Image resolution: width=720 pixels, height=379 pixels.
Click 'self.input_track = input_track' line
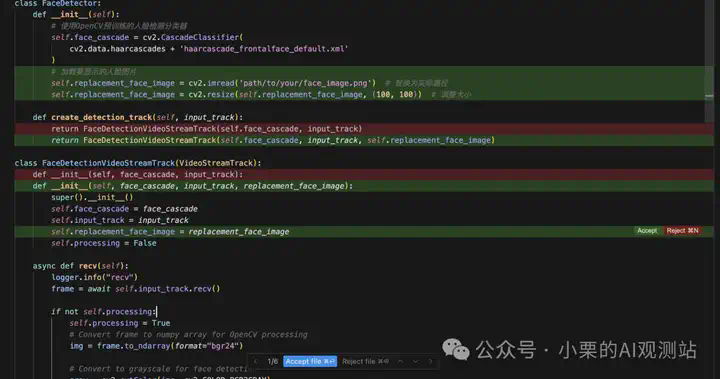[120, 220]
